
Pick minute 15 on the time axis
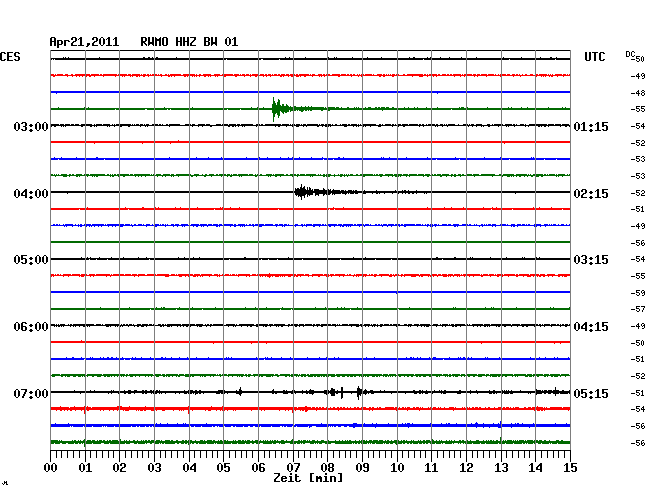(570, 468)
